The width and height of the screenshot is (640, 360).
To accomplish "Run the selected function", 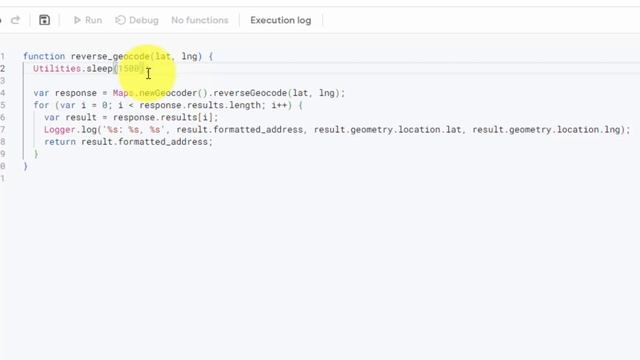I will (88, 20).
